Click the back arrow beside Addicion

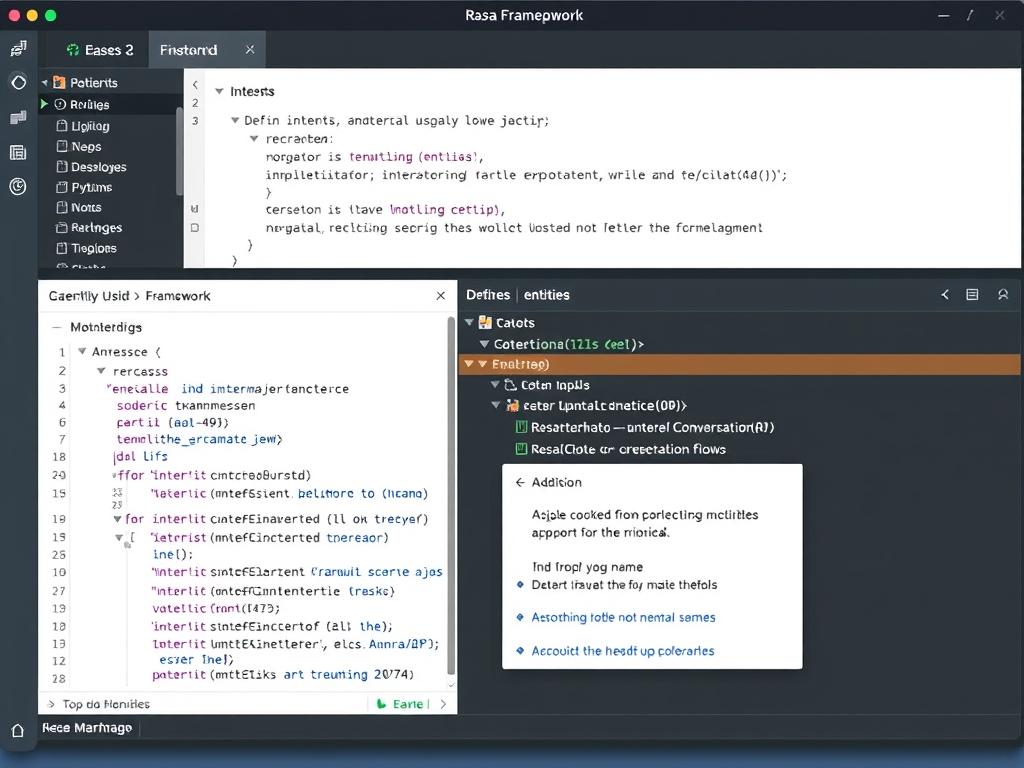click(520, 482)
